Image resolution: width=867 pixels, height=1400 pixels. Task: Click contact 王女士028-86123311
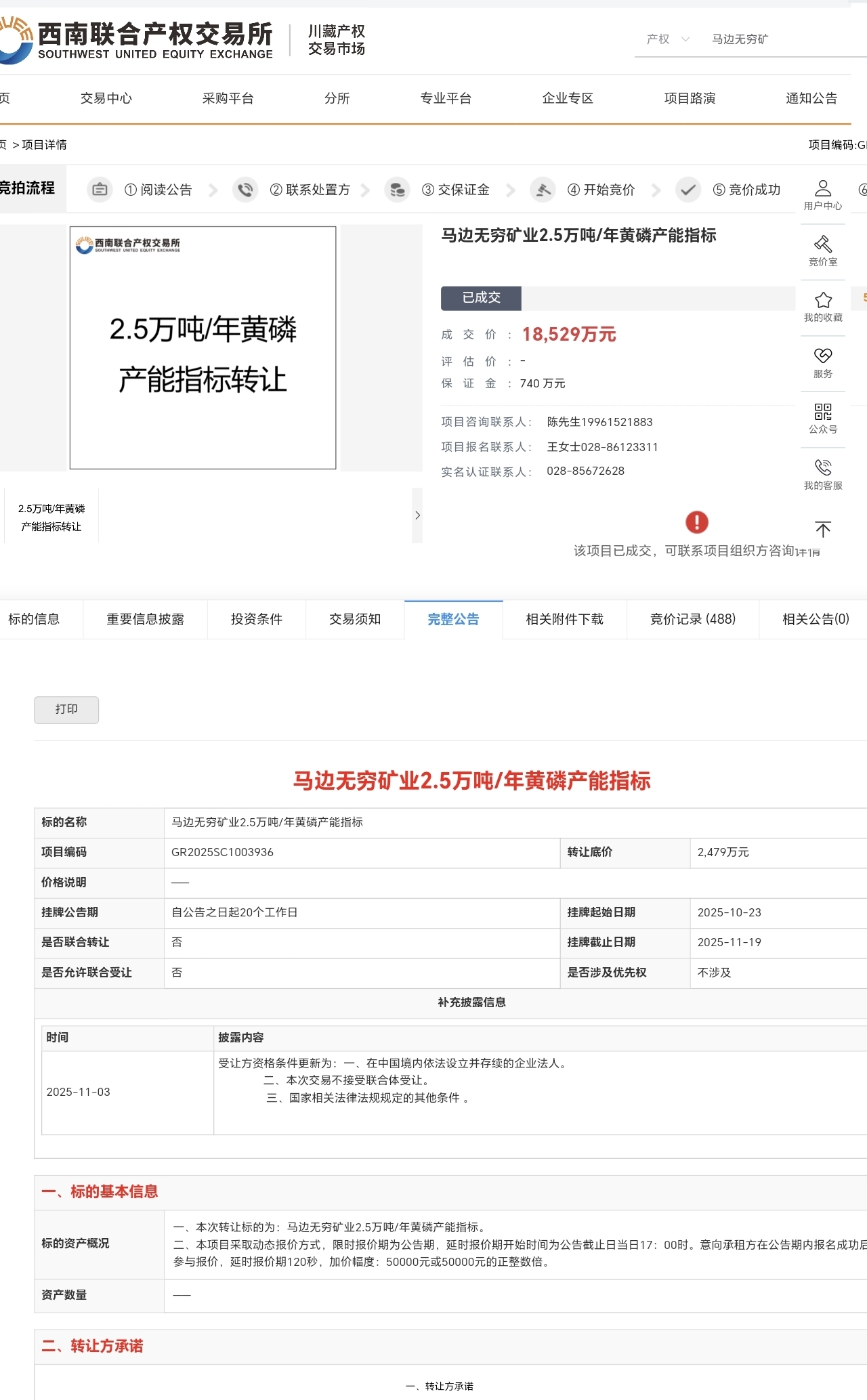[602, 447]
